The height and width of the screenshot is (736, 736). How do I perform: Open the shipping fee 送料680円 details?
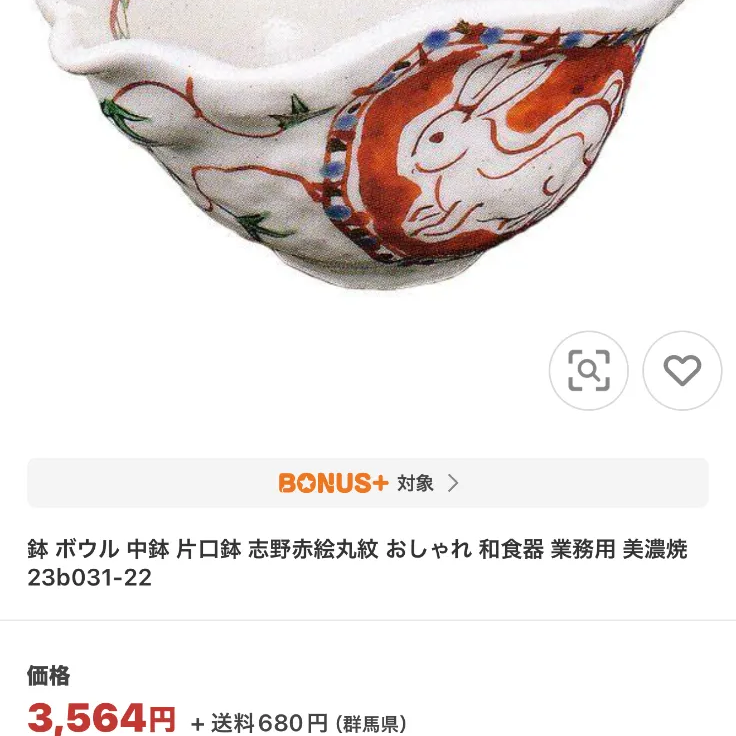click(x=269, y=723)
